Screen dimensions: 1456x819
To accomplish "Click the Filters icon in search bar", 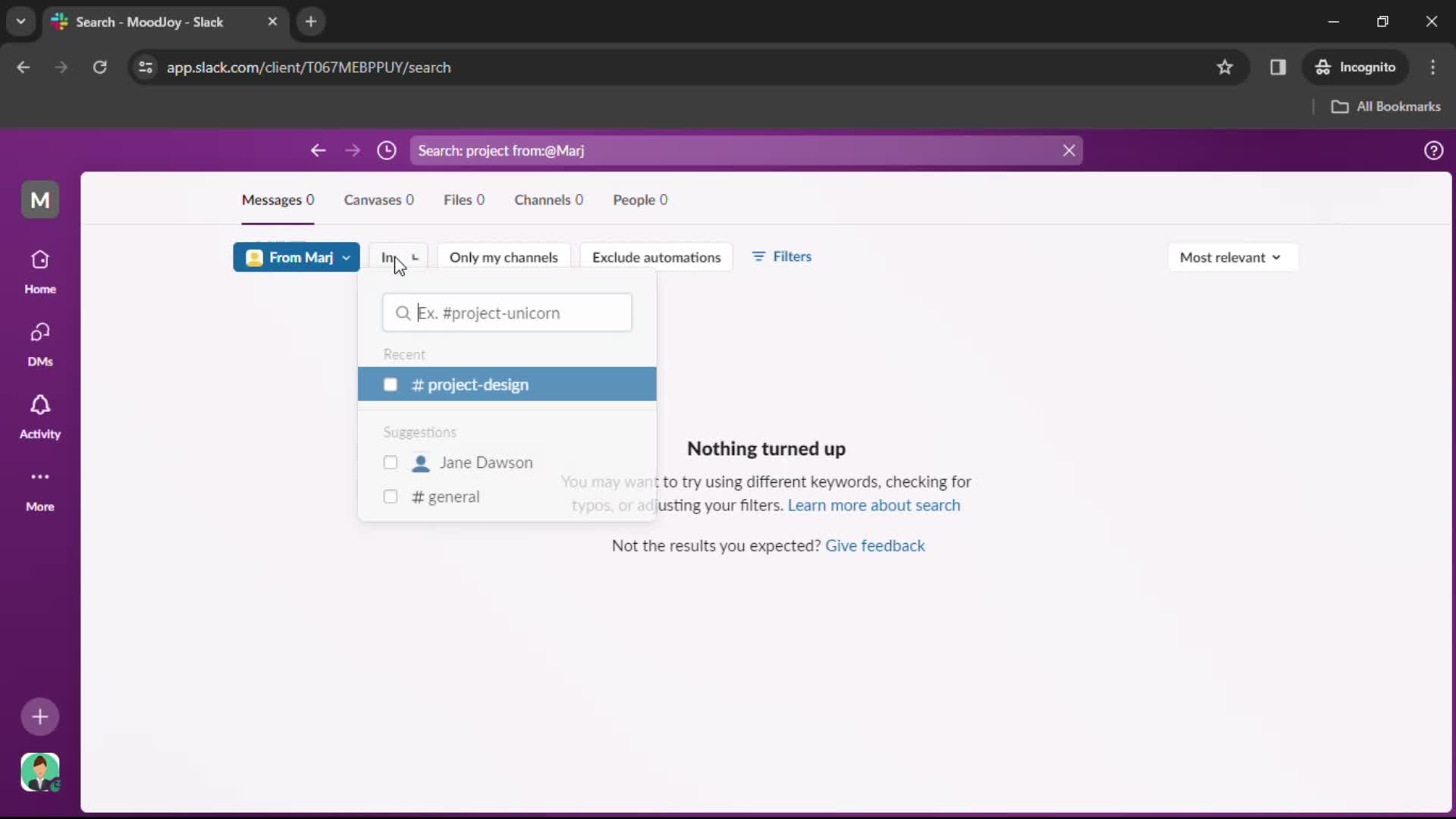I will [759, 256].
